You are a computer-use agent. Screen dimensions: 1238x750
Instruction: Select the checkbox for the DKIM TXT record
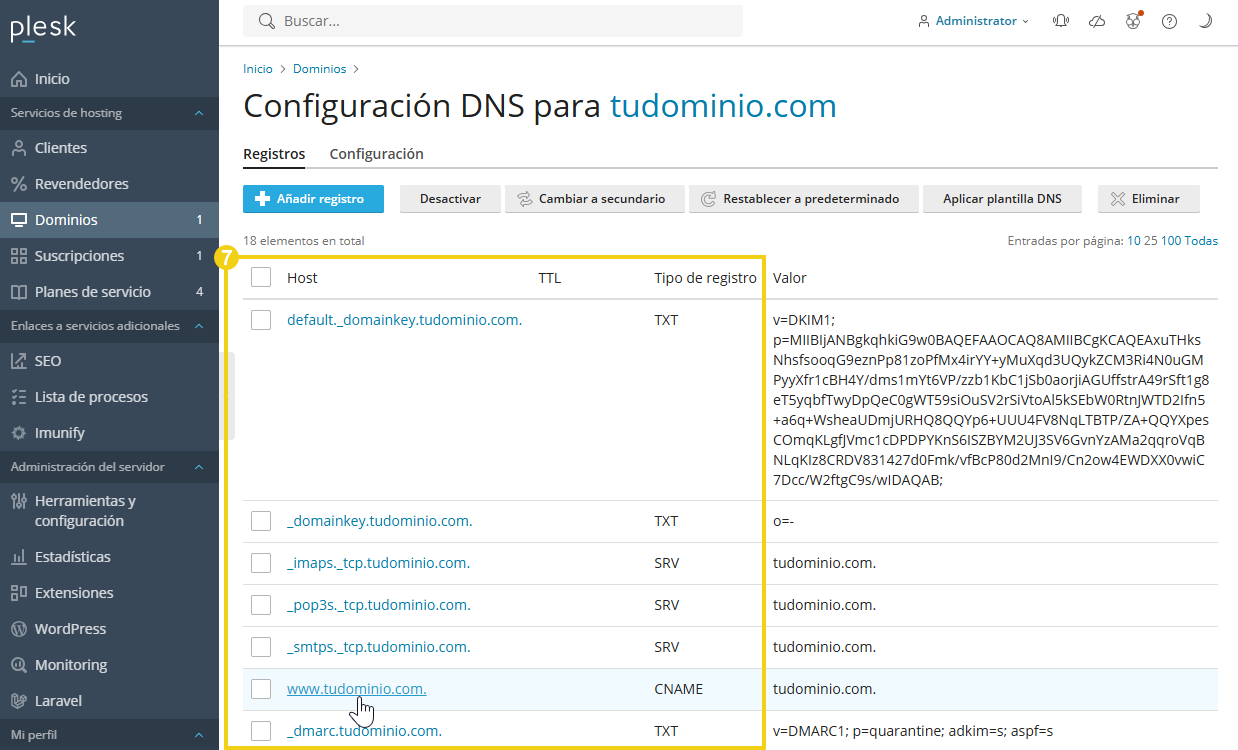(261, 319)
